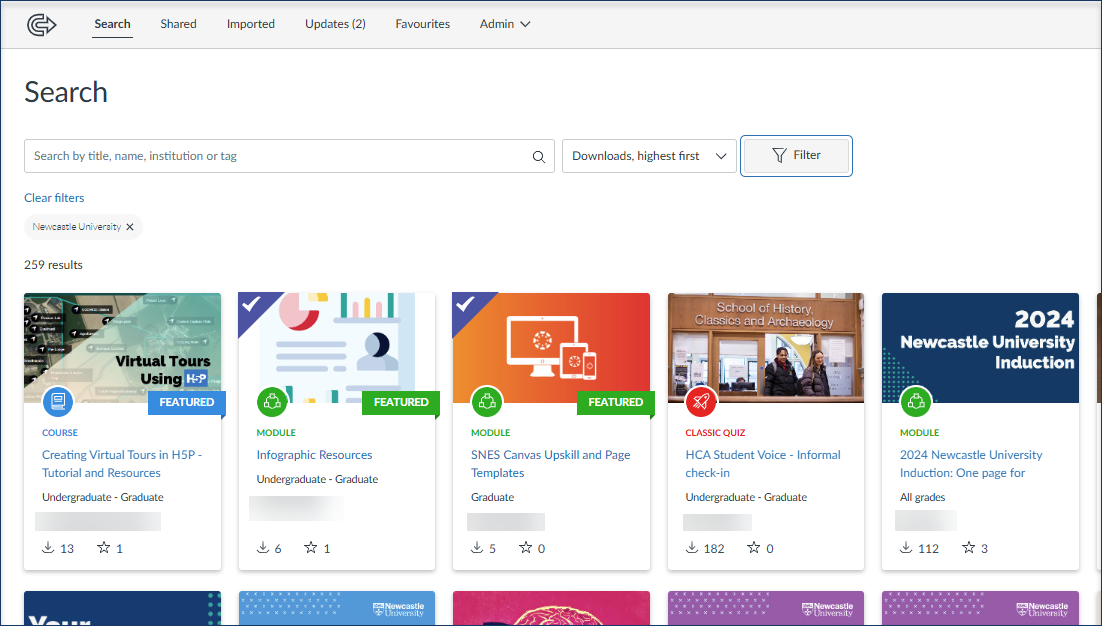
Task: Click the Graduate grade text on SNES card
Action: pyautogui.click(x=492, y=497)
